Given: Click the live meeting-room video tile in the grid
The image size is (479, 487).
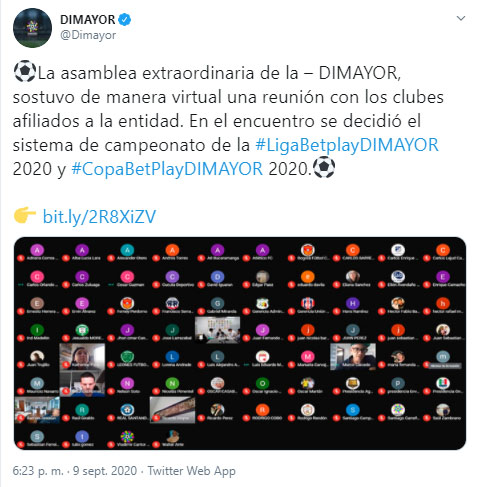Looking at the screenshot, I should [x=217, y=330].
